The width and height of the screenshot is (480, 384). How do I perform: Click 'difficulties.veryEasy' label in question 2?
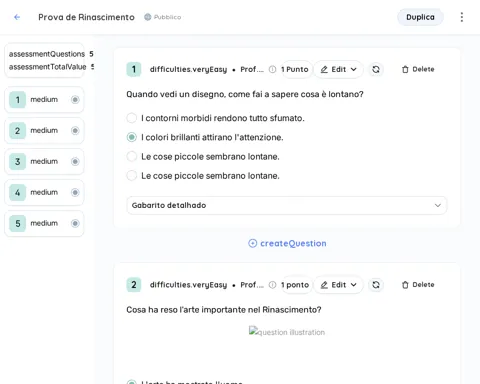point(188,285)
